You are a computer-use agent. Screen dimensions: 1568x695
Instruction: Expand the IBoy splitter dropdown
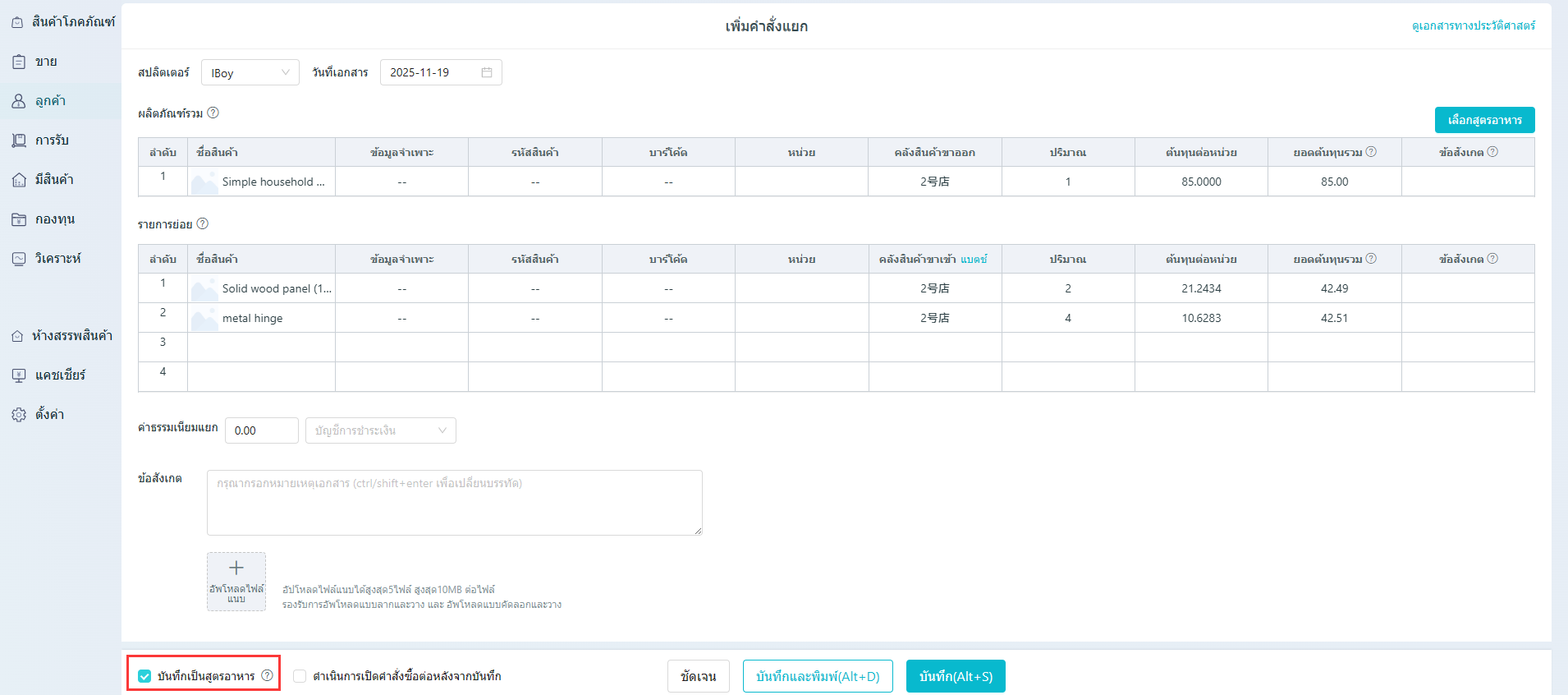tap(250, 72)
